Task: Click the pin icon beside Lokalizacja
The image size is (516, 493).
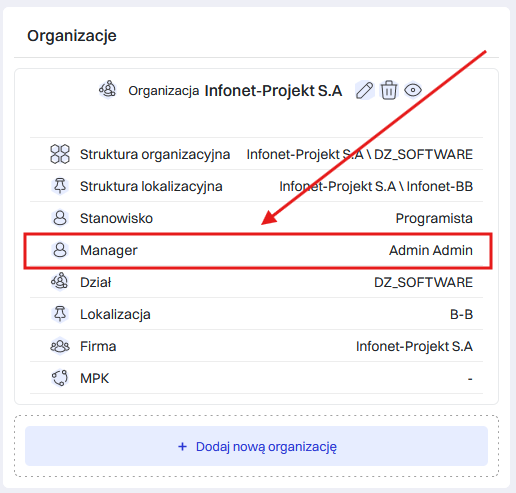Action: 60,314
